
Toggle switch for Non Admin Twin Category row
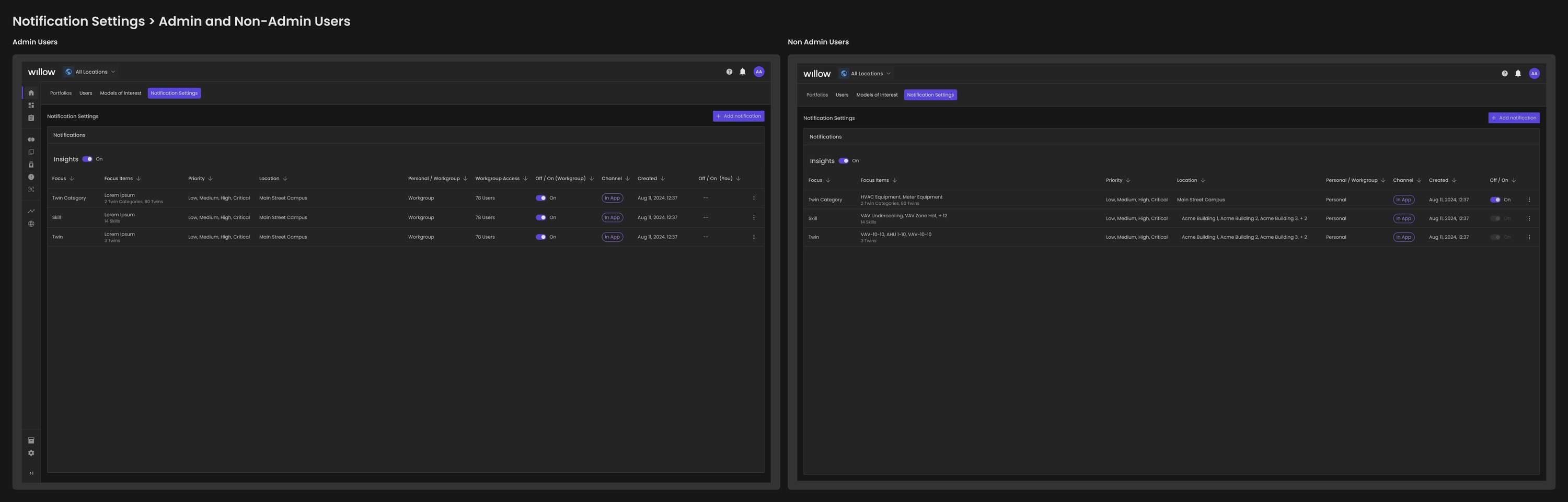[x=1495, y=200]
